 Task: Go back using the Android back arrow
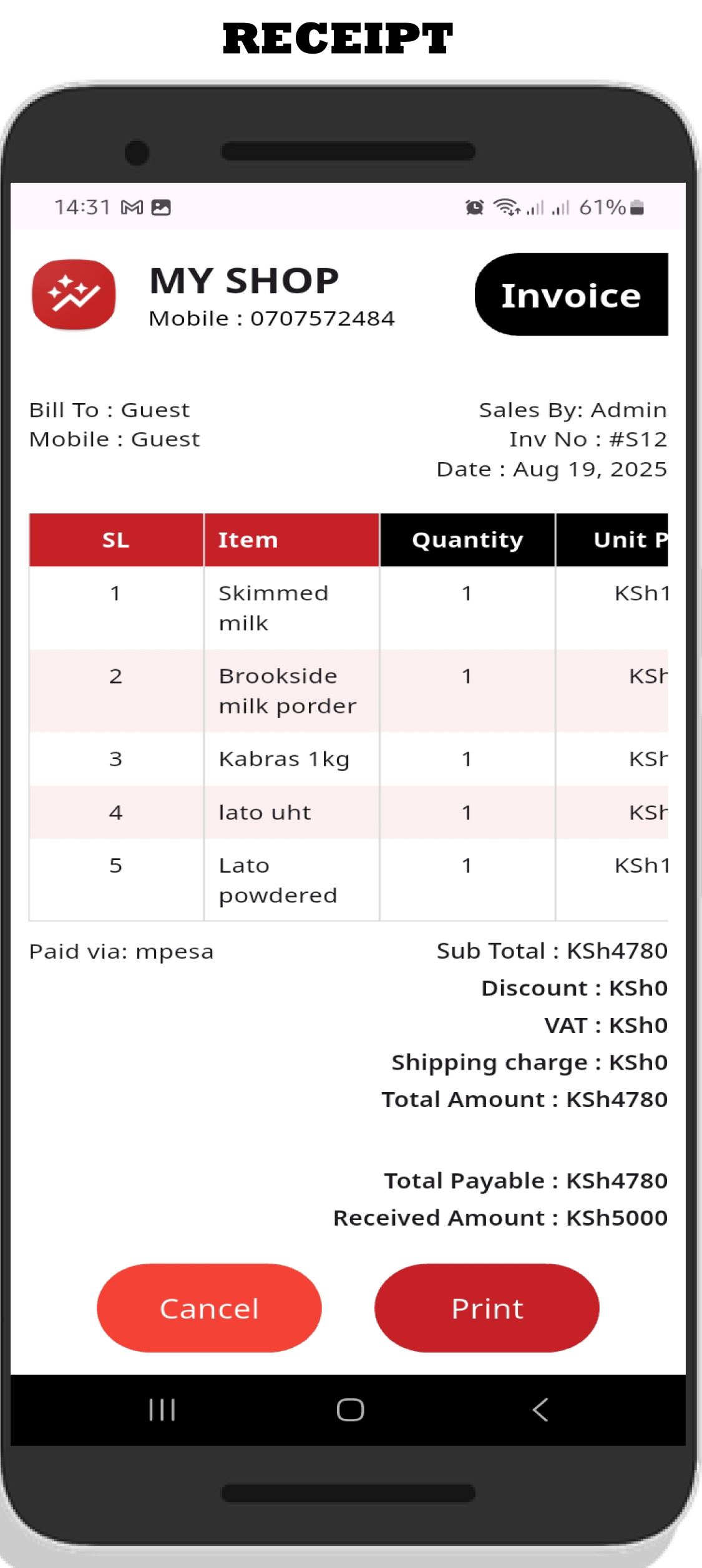(x=540, y=1410)
